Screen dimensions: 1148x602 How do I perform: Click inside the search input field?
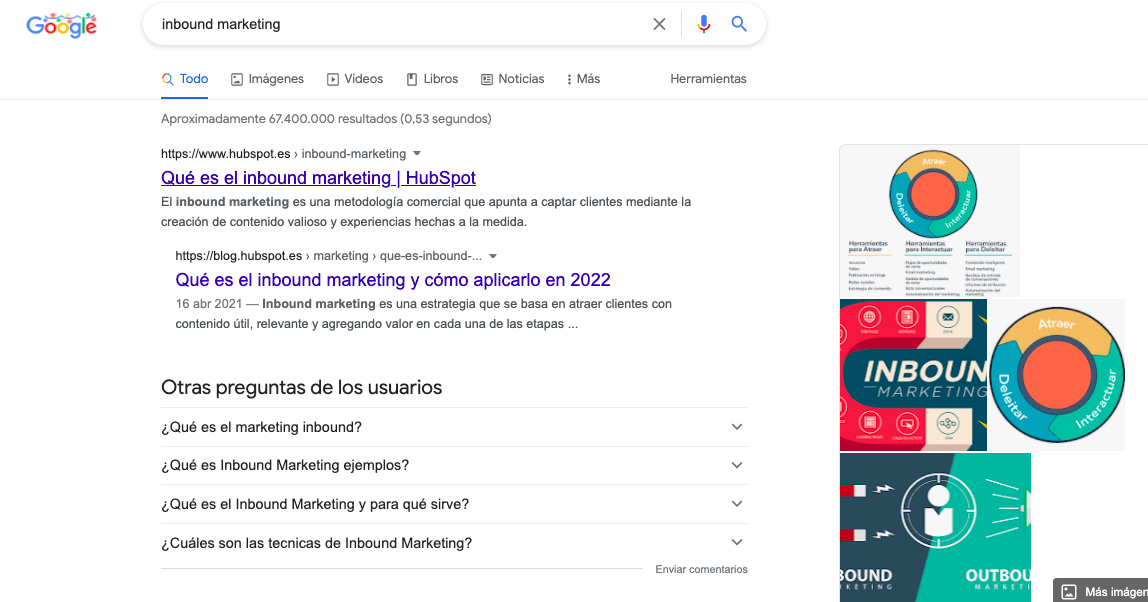pyautogui.click(x=400, y=24)
